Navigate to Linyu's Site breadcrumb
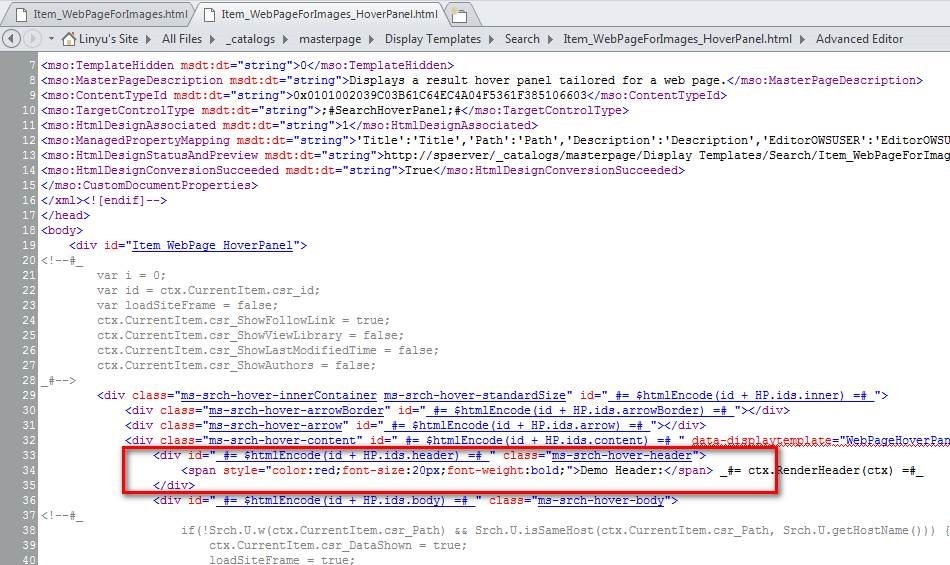The width and height of the screenshot is (950, 565). pos(108,39)
